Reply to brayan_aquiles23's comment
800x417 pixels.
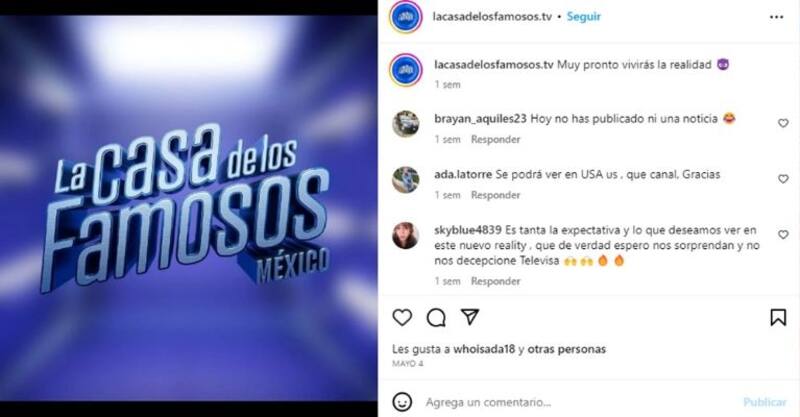(495, 139)
